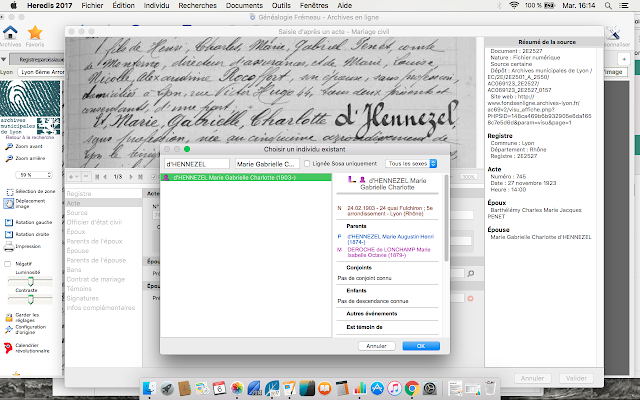Open Favoris star icon
Screen dimensions: 640x400
pos(35,32)
